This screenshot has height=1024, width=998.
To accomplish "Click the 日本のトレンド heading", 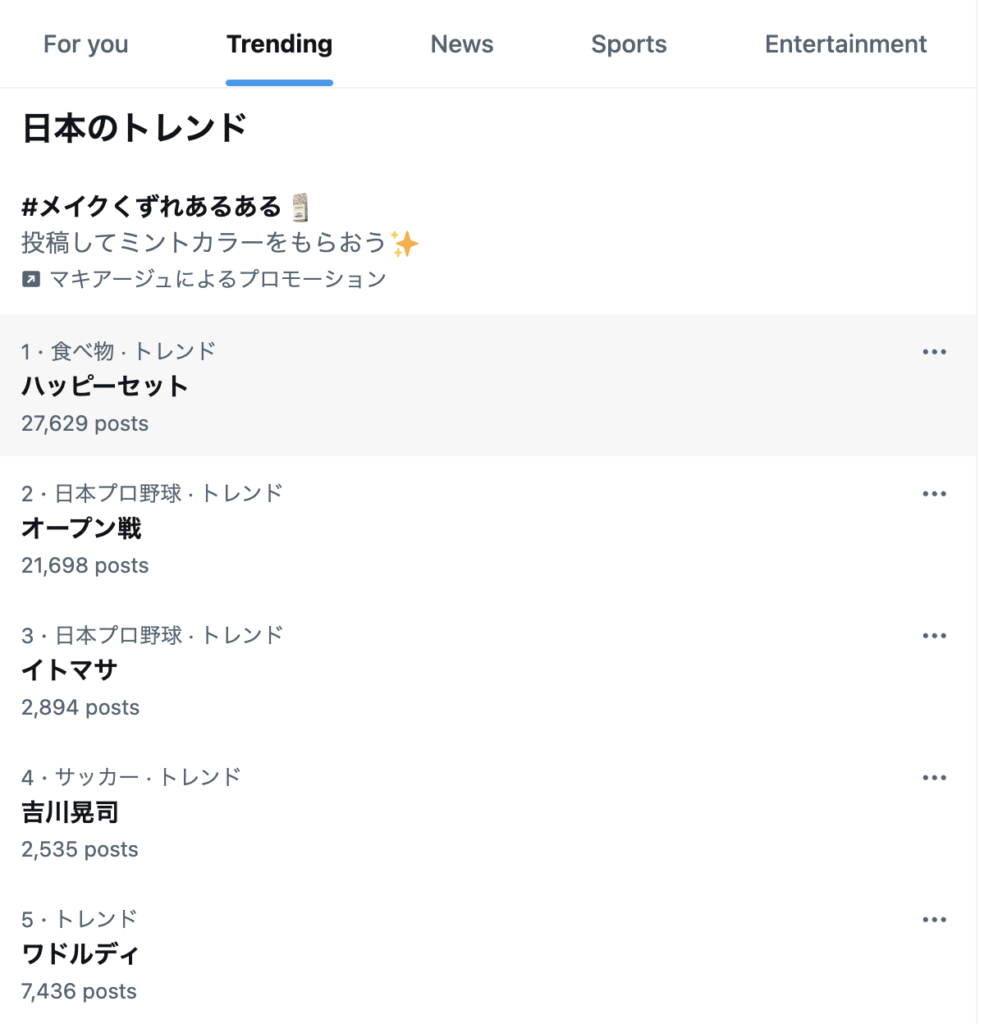I will (x=135, y=128).
